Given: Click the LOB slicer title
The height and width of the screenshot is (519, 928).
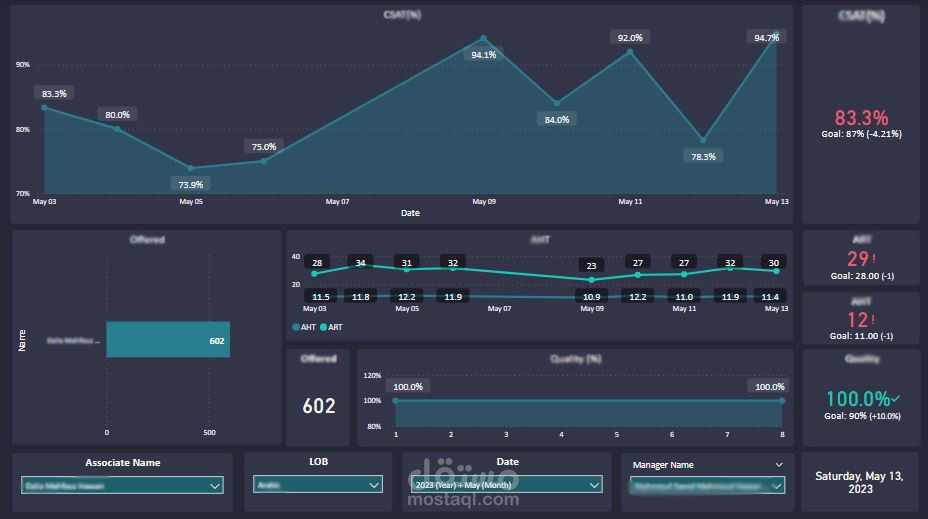Looking at the screenshot, I should (x=318, y=462).
